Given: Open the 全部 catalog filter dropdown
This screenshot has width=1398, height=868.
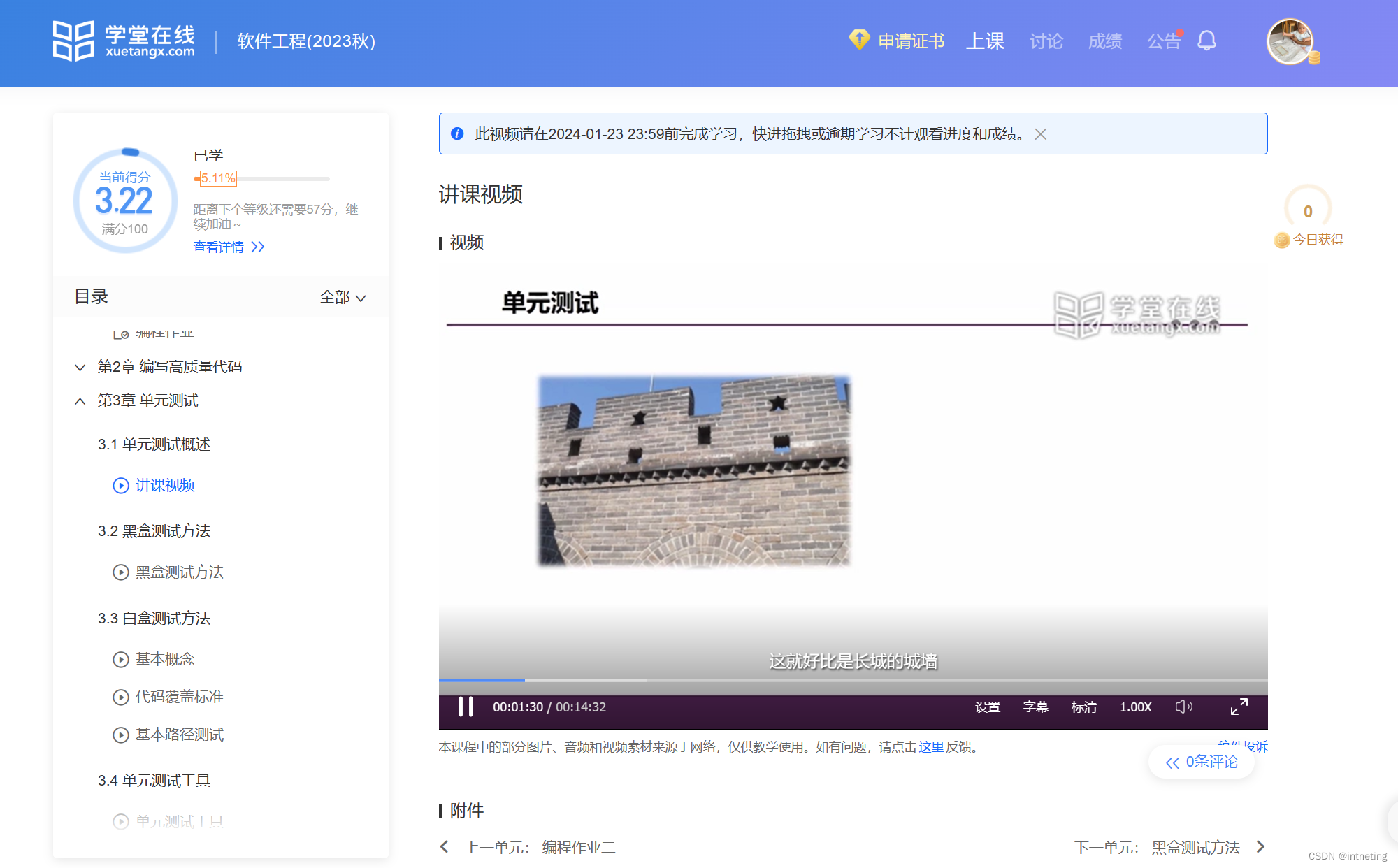Looking at the screenshot, I should pyautogui.click(x=343, y=297).
